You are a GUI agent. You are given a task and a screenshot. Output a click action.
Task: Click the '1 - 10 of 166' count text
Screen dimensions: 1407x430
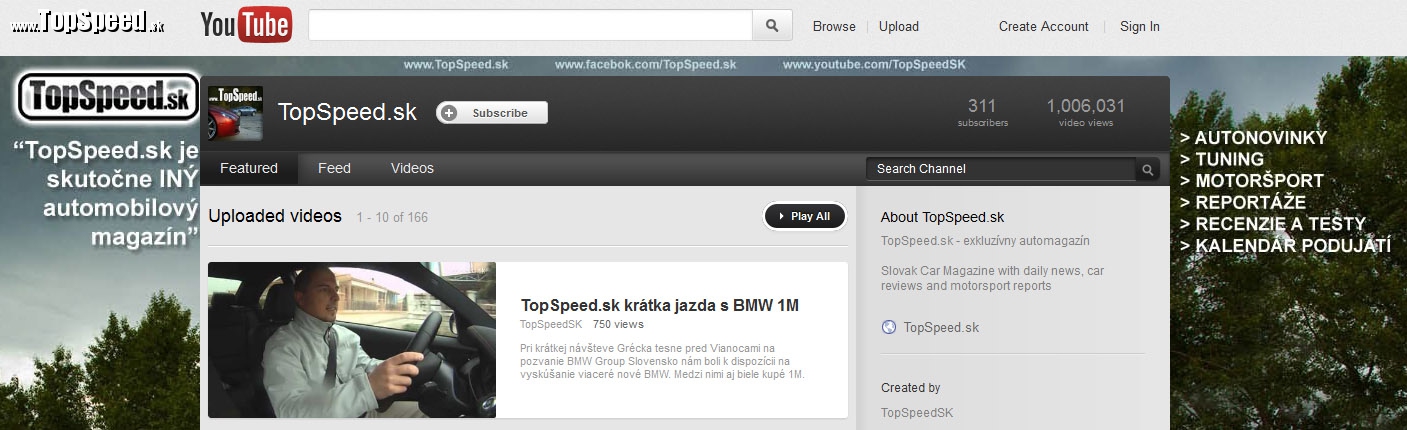pos(392,217)
